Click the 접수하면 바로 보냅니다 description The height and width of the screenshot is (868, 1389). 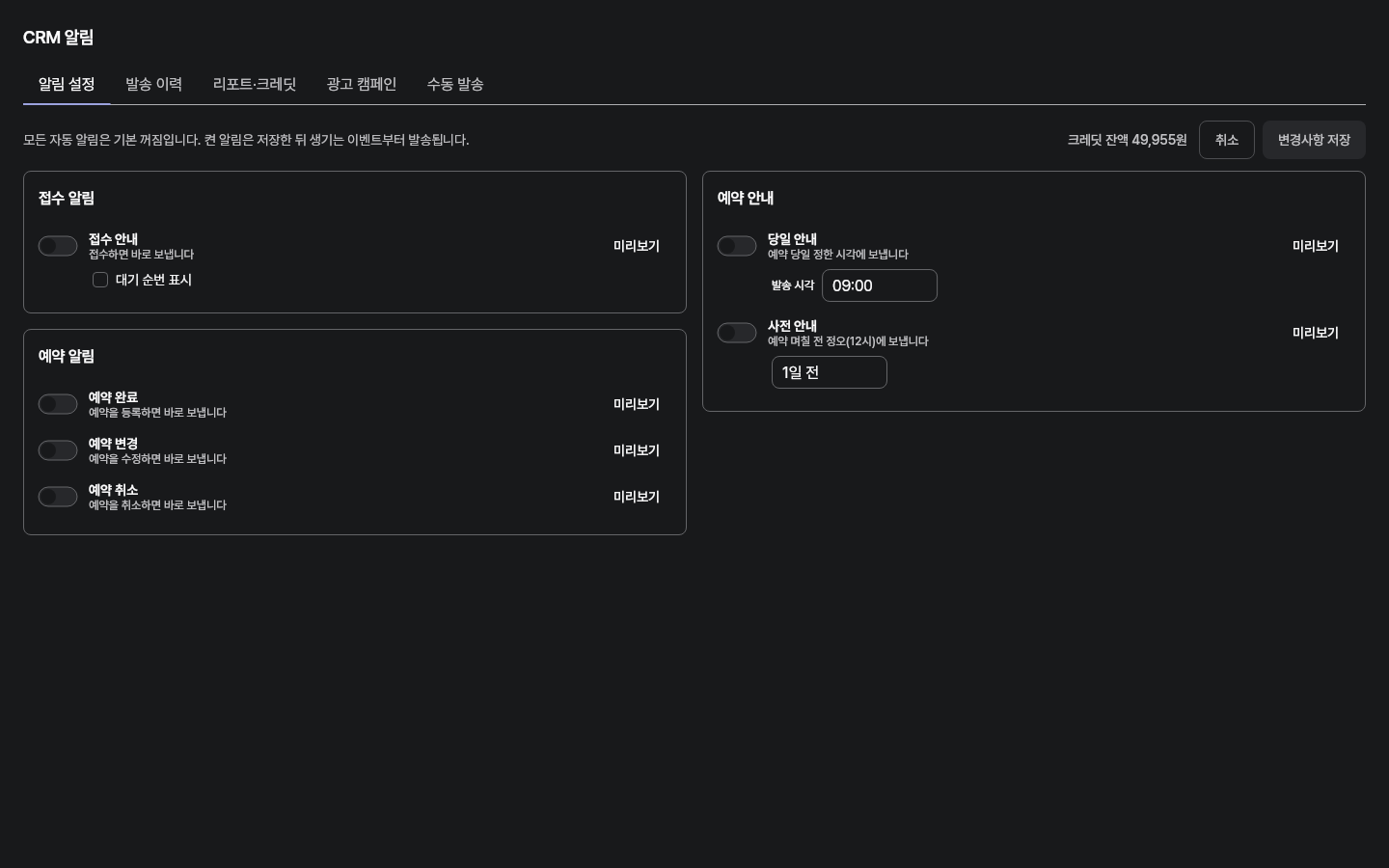[x=141, y=255]
